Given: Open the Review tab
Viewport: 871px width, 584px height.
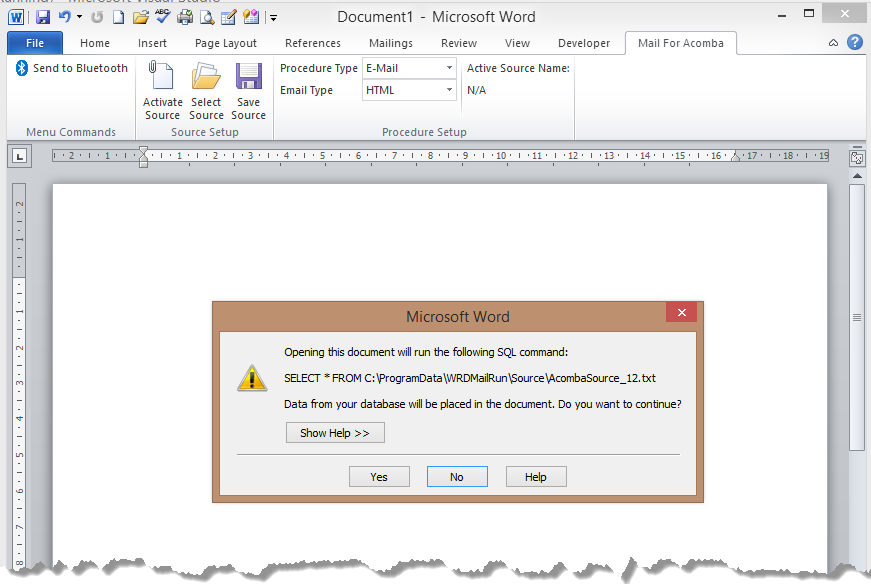Looking at the screenshot, I should click(459, 43).
